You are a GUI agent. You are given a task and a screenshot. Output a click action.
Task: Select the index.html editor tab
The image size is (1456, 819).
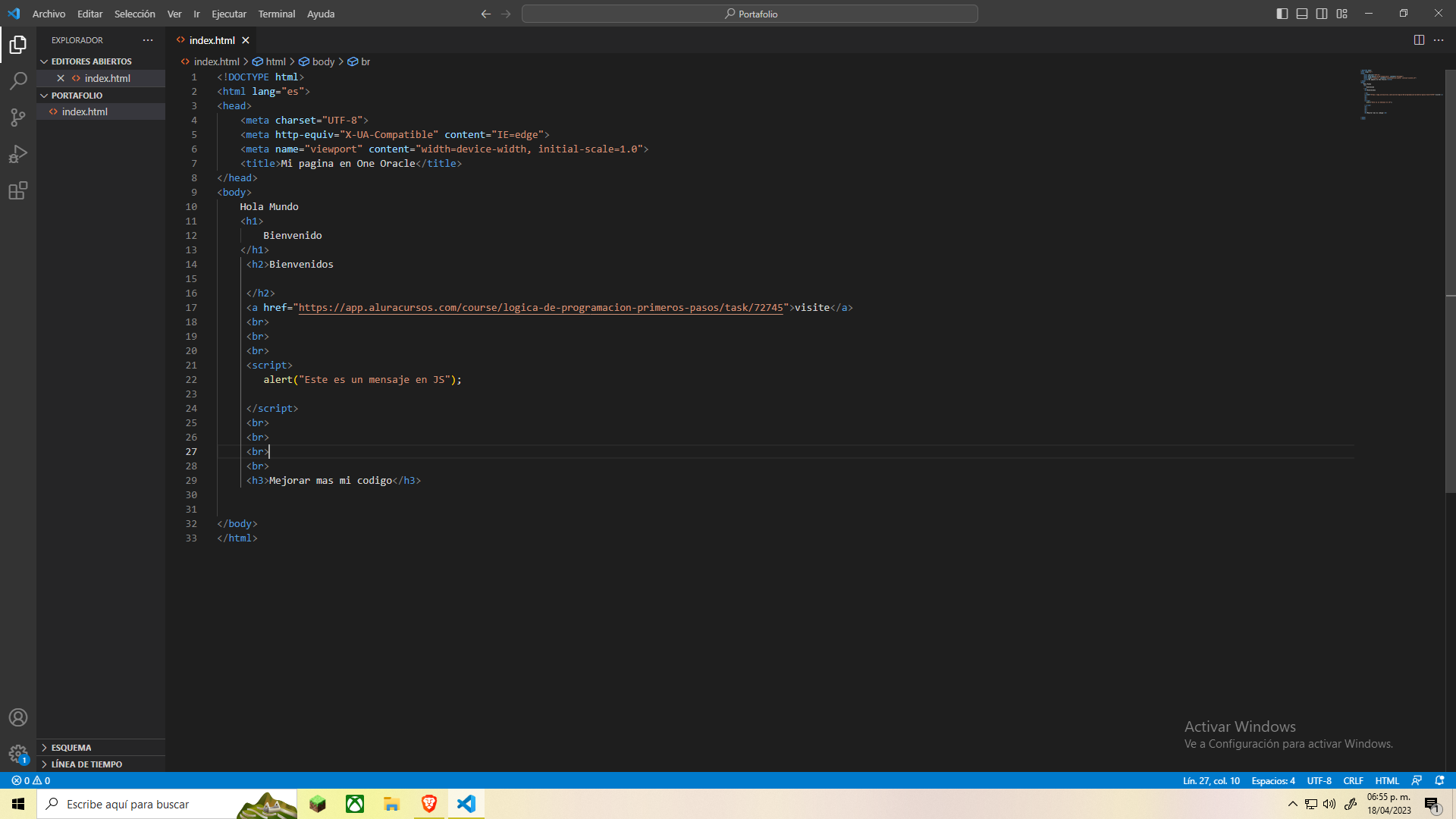click(212, 40)
